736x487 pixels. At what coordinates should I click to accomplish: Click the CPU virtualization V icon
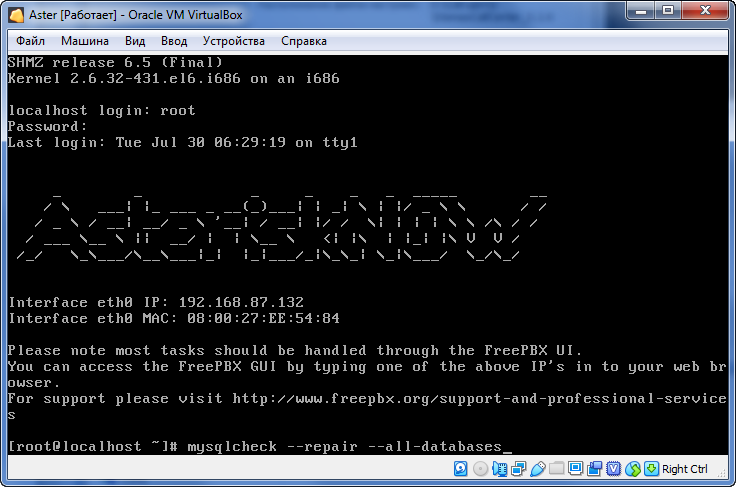(x=613, y=469)
